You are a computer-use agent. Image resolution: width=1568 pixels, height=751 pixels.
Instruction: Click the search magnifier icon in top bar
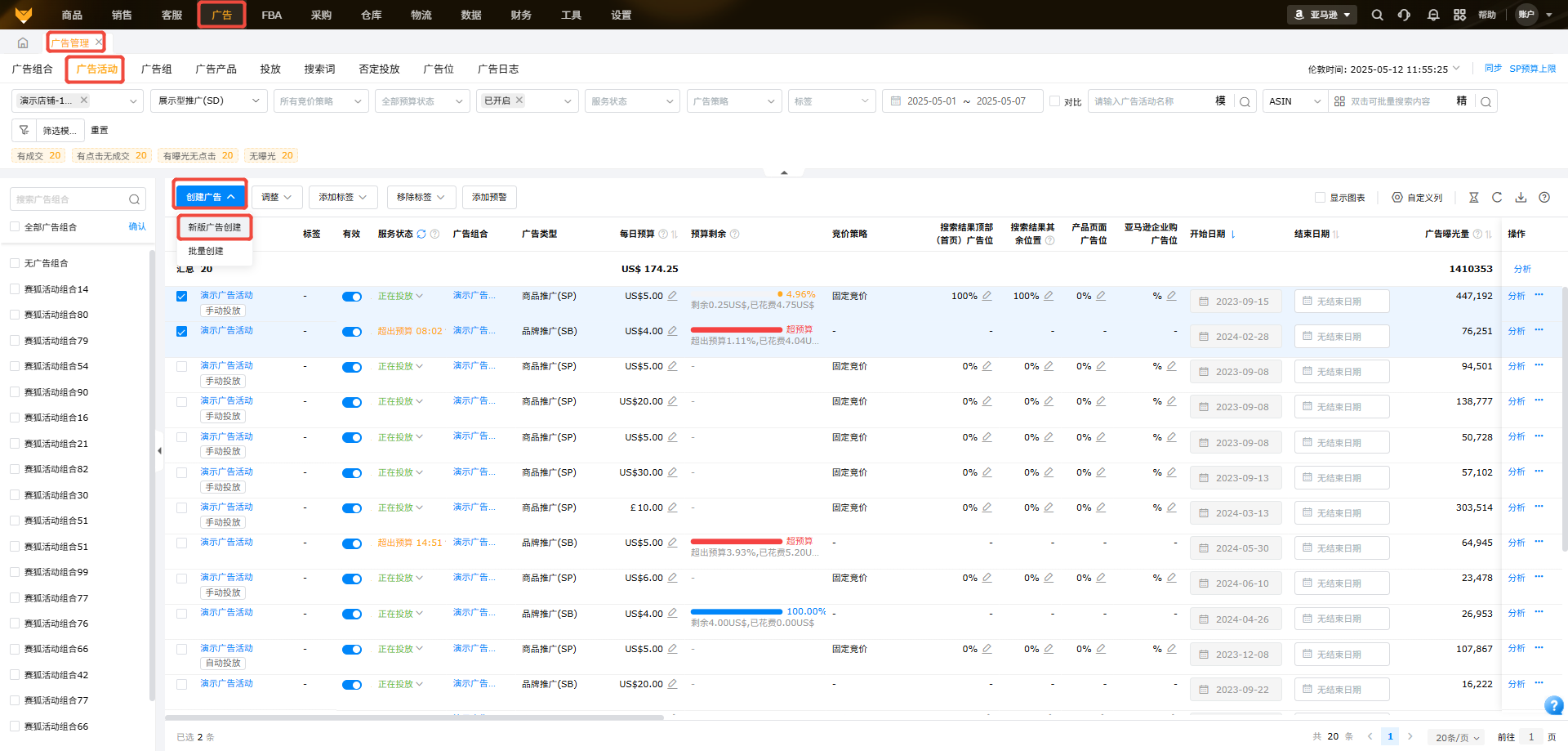tap(1377, 15)
